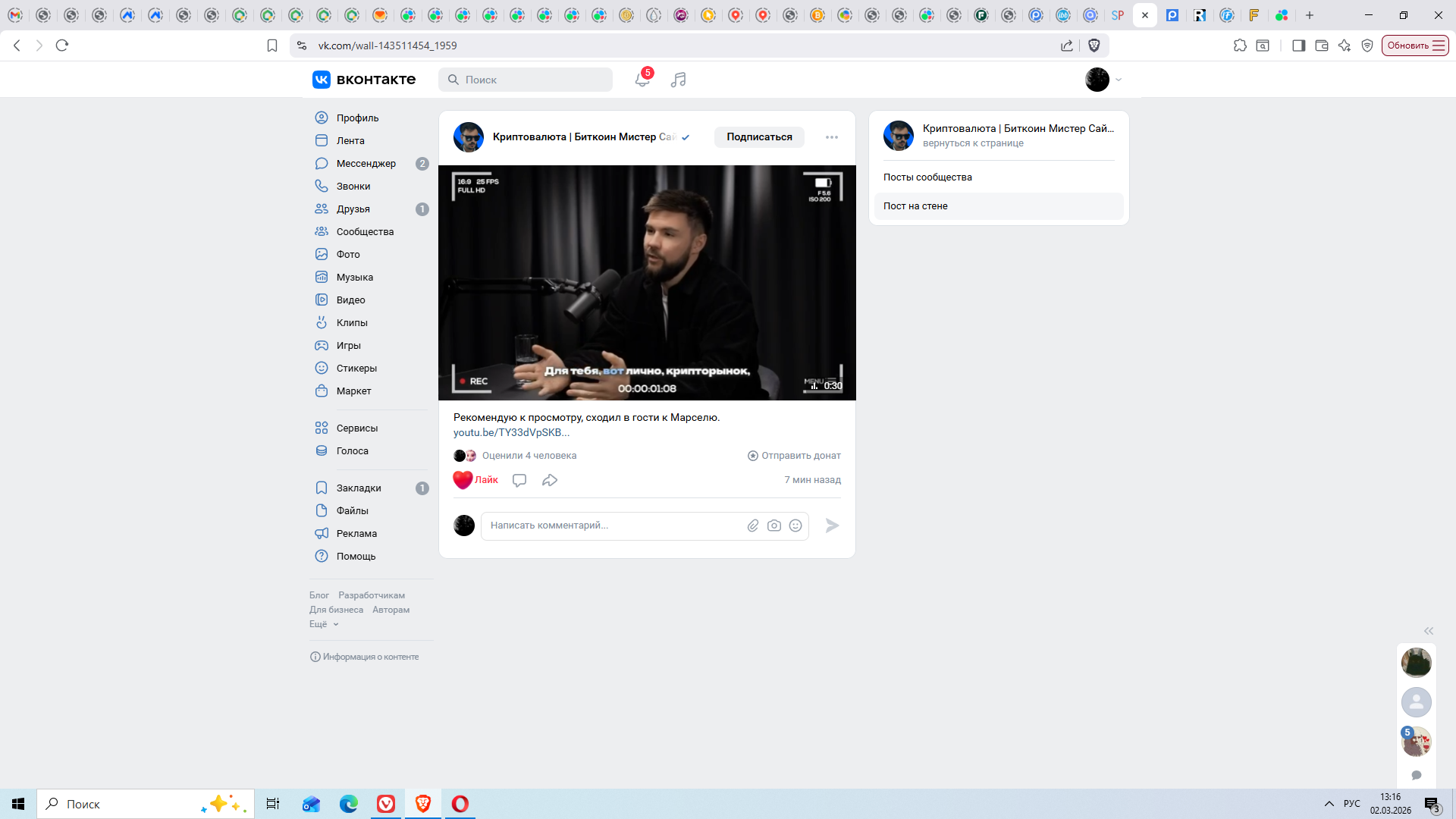The width and height of the screenshot is (1456, 819).
Task: Open emoji picker in comment field
Action: click(x=795, y=526)
